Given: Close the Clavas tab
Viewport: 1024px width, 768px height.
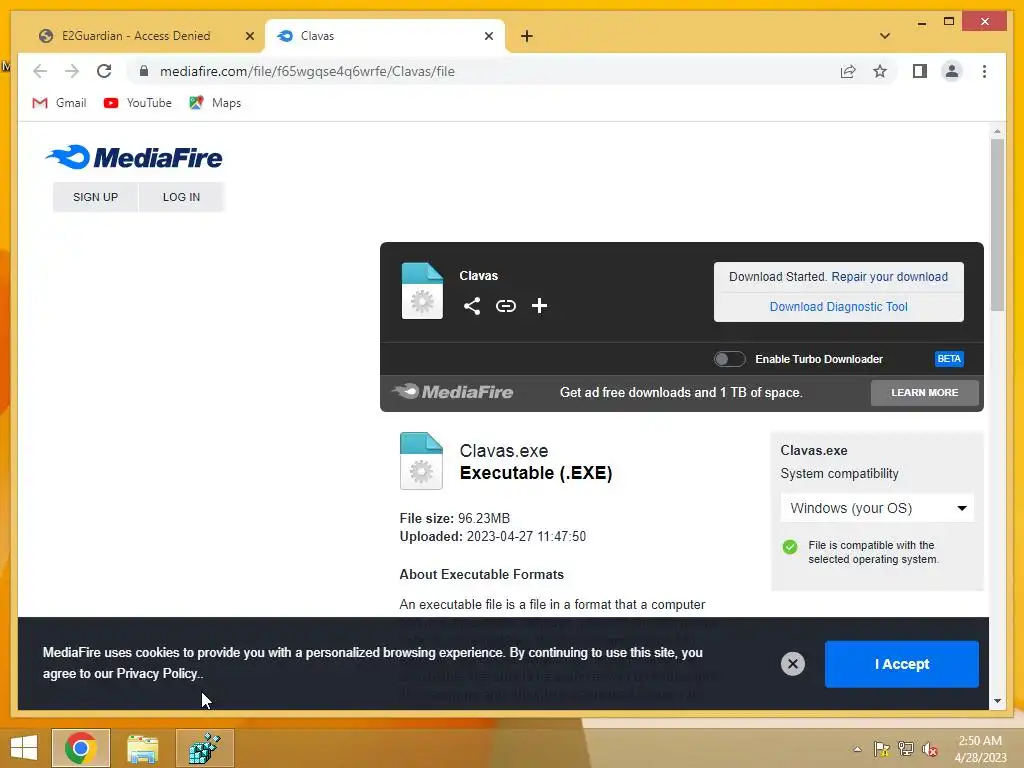Looking at the screenshot, I should click(x=488, y=36).
